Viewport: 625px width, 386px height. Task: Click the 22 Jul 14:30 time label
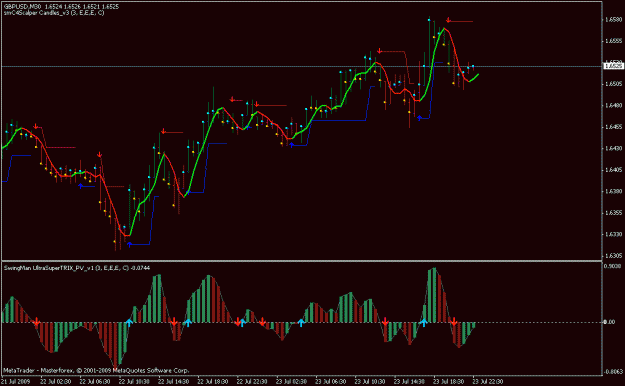click(x=173, y=382)
